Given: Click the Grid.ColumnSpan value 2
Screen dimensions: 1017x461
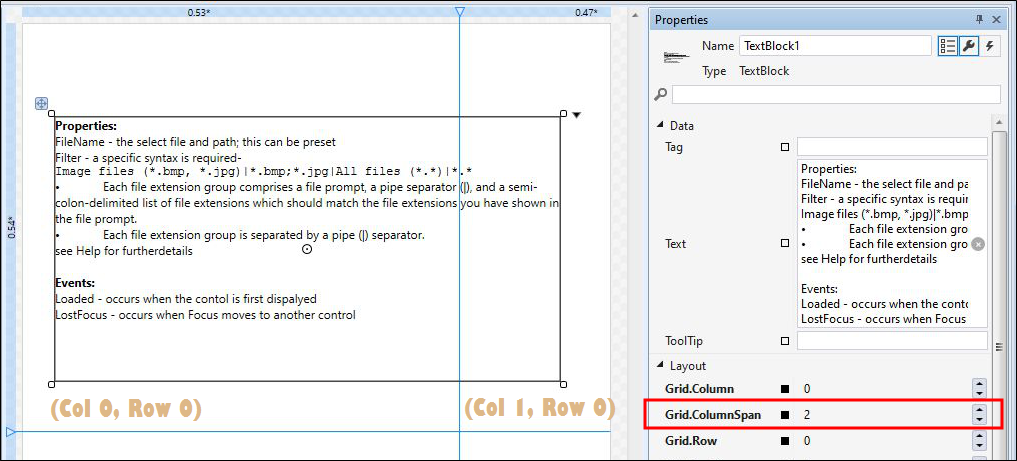Looking at the screenshot, I should (807, 415).
